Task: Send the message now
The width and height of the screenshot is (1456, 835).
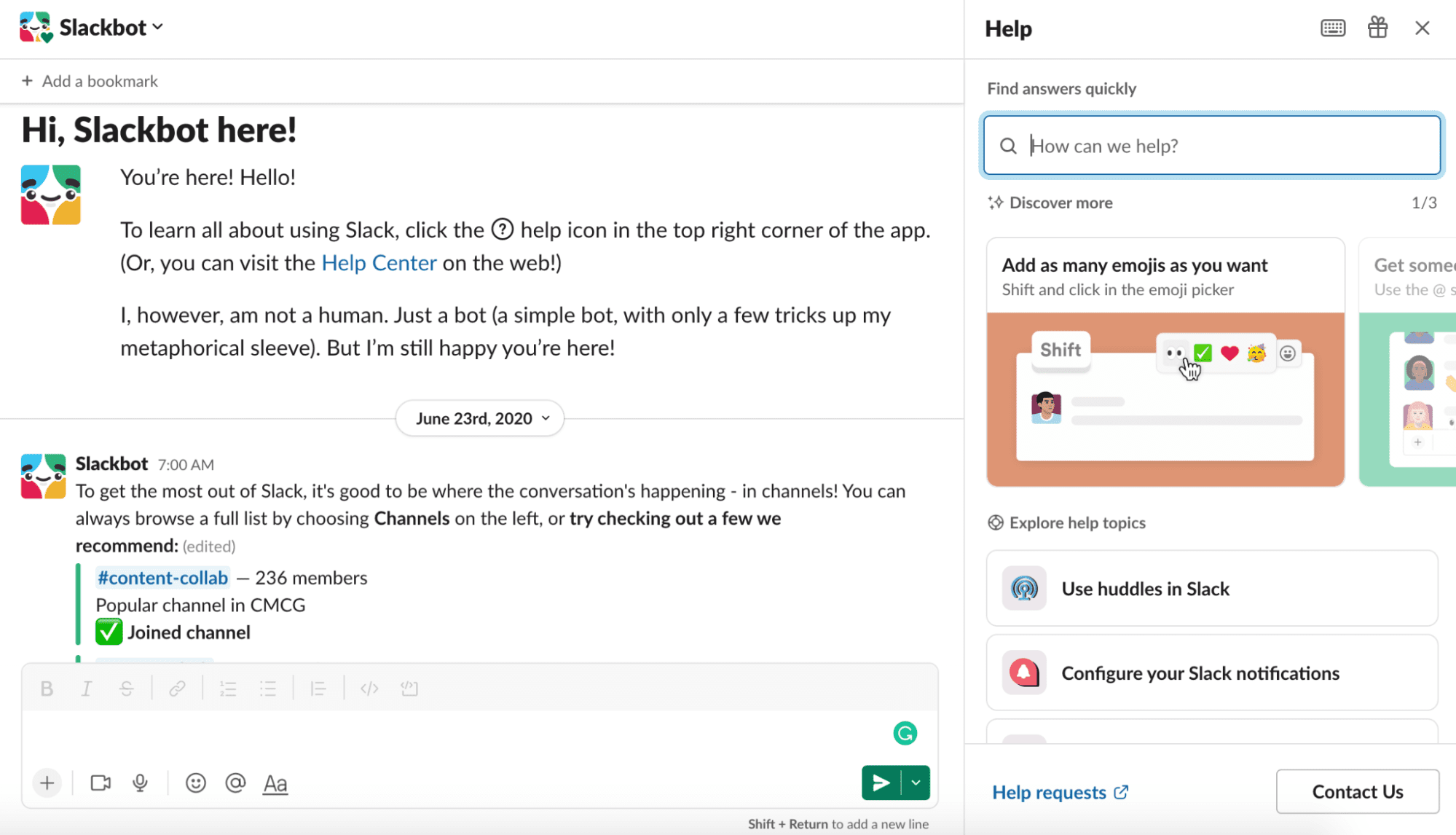Action: (x=881, y=783)
